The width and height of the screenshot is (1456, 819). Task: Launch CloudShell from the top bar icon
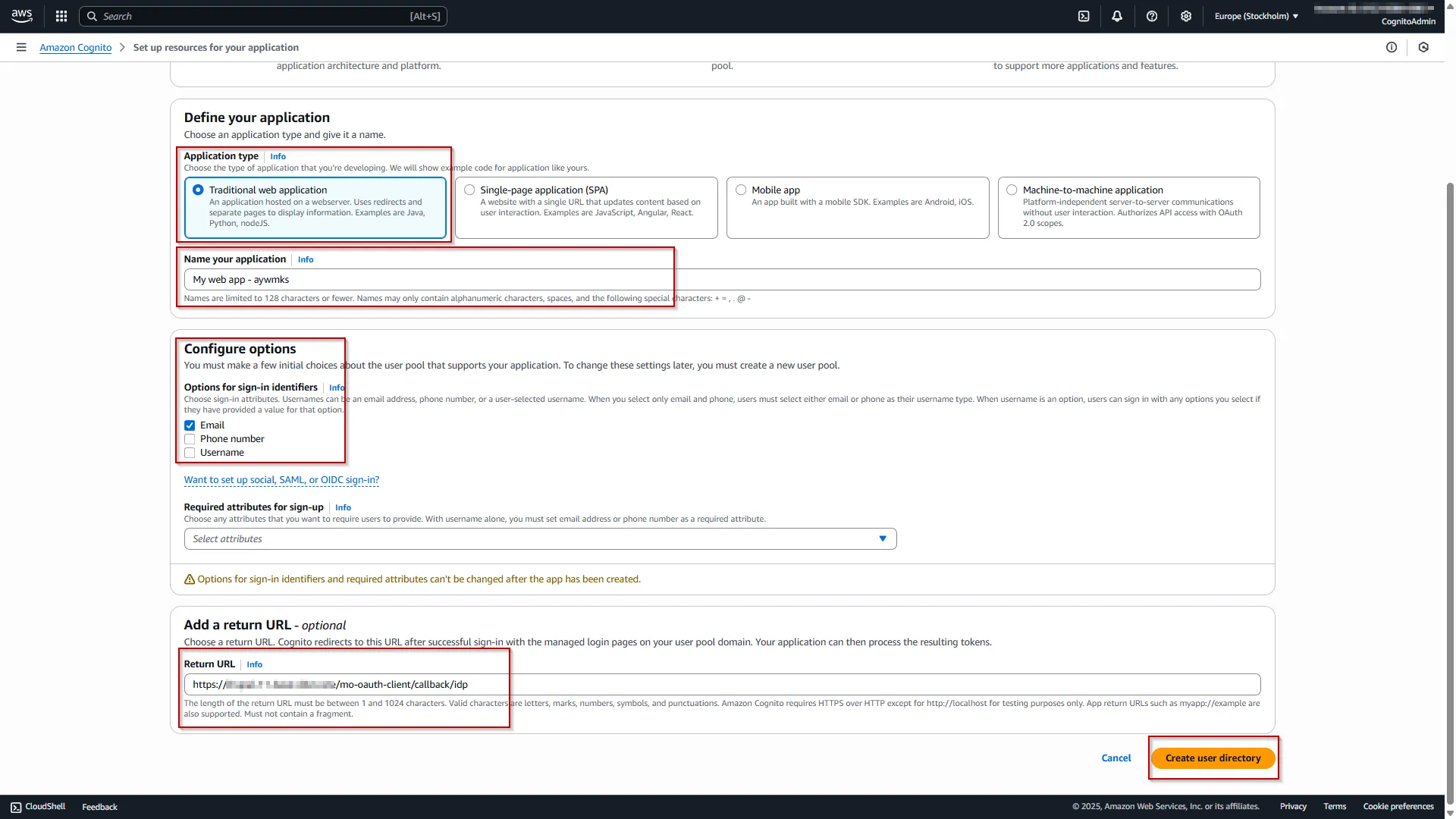pyautogui.click(x=1084, y=16)
